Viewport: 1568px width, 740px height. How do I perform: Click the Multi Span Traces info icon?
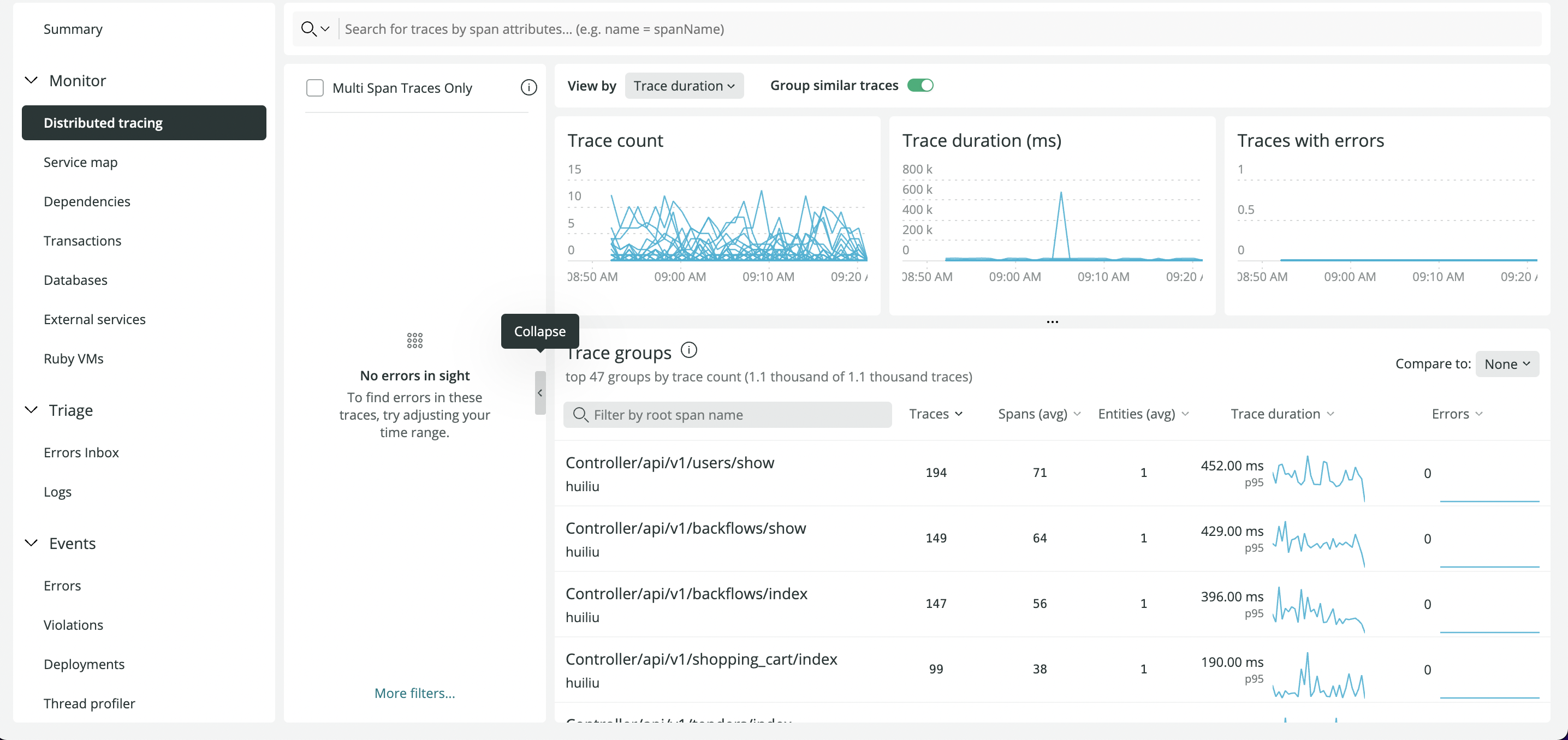coord(528,88)
